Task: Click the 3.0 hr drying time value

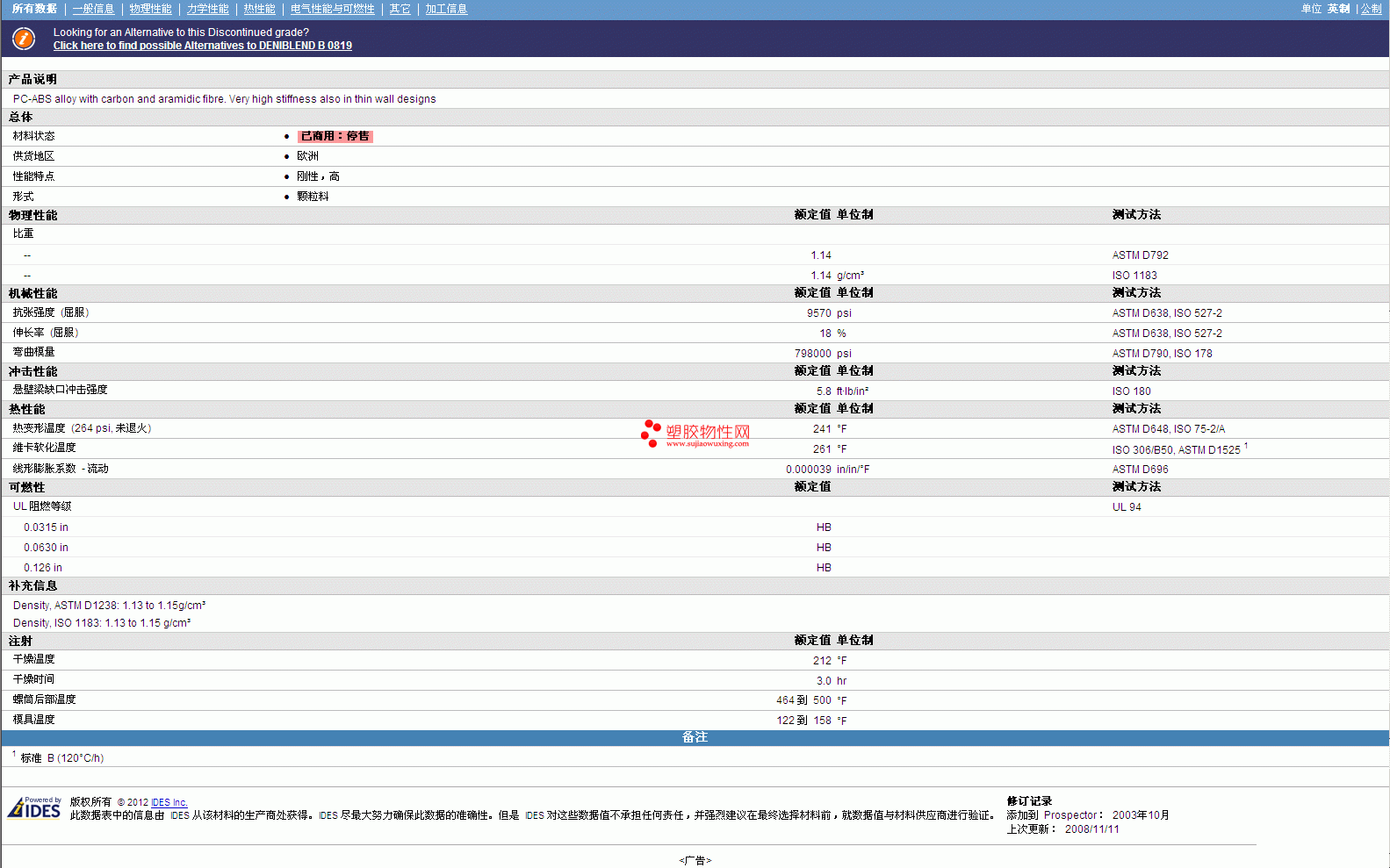Action: click(x=832, y=681)
